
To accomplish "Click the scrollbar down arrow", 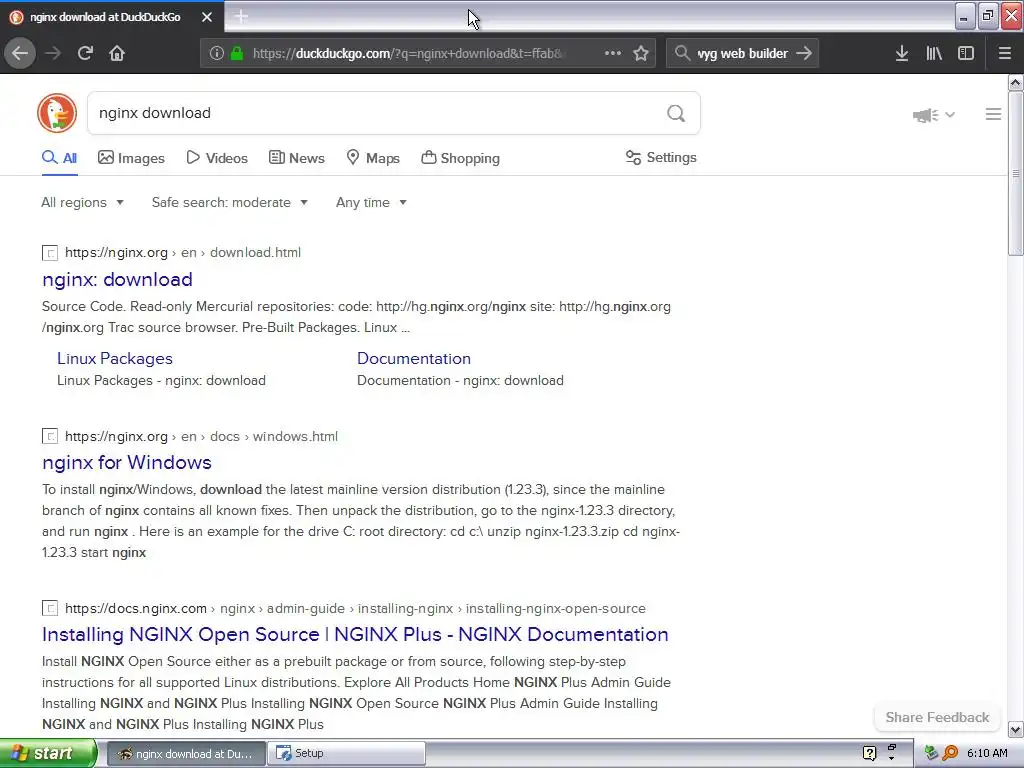I will click(x=1015, y=729).
